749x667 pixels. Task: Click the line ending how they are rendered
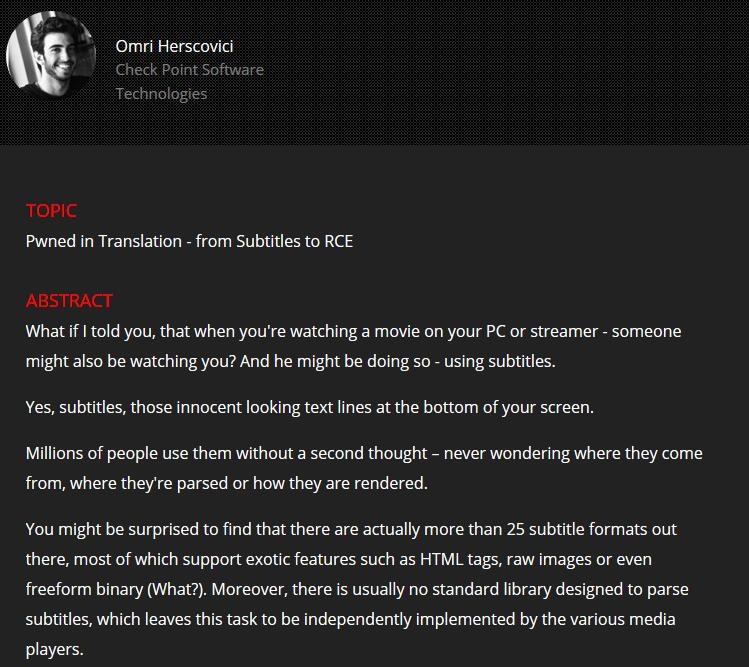point(226,484)
